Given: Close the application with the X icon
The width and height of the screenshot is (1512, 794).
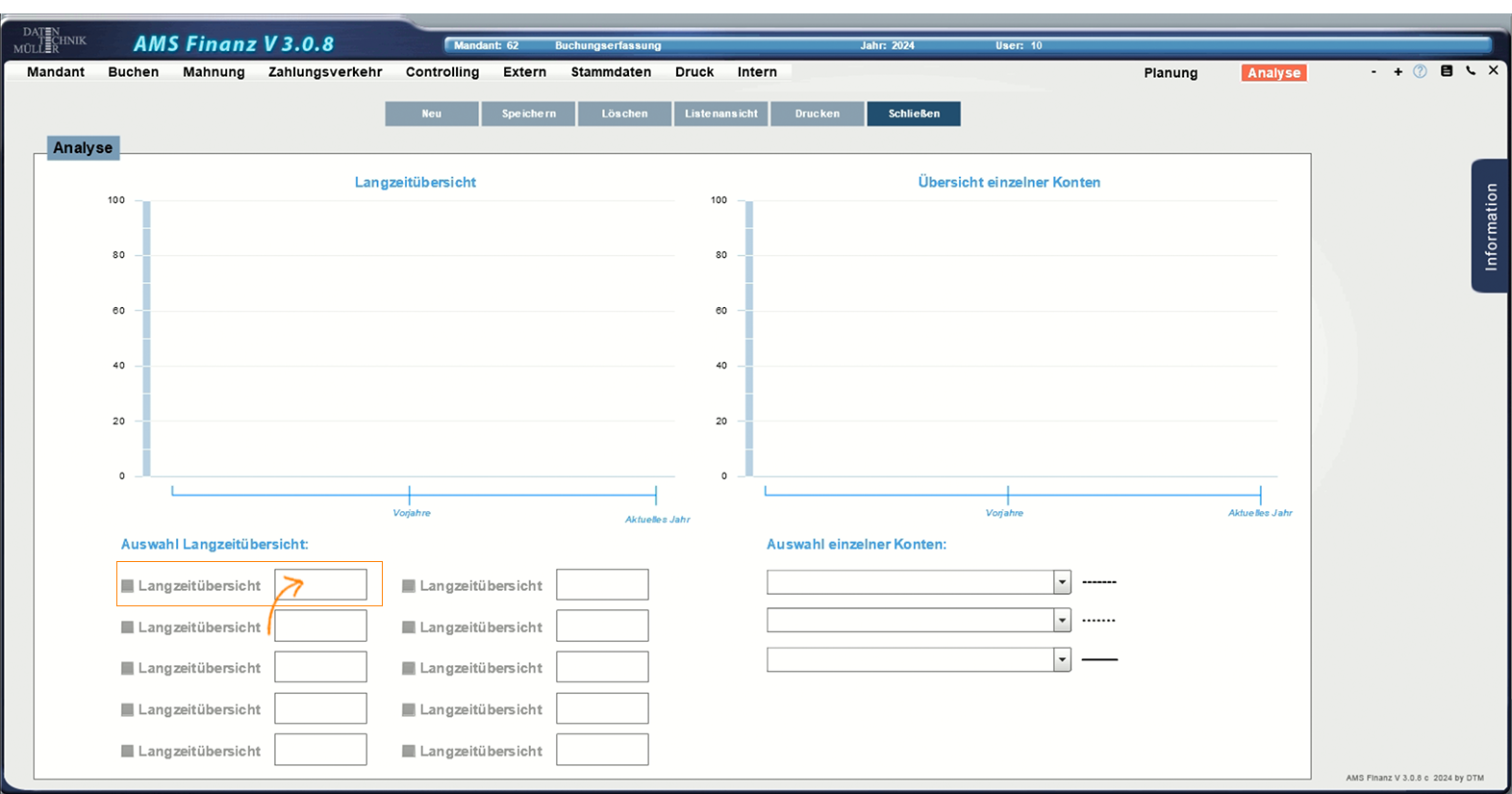Looking at the screenshot, I should 1493,70.
